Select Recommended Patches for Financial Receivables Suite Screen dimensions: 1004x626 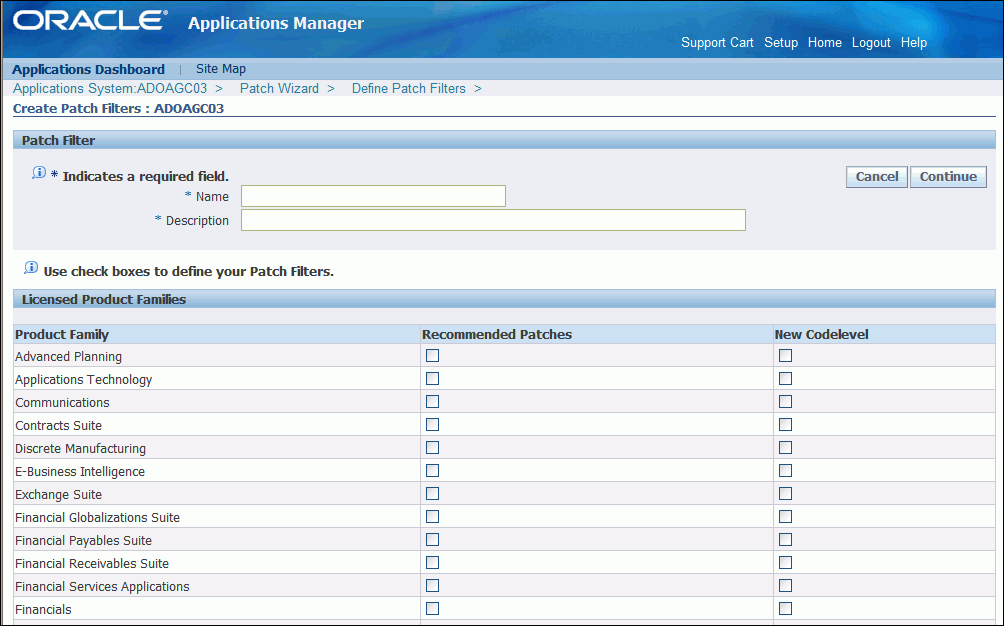pyautogui.click(x=433, y=563)
